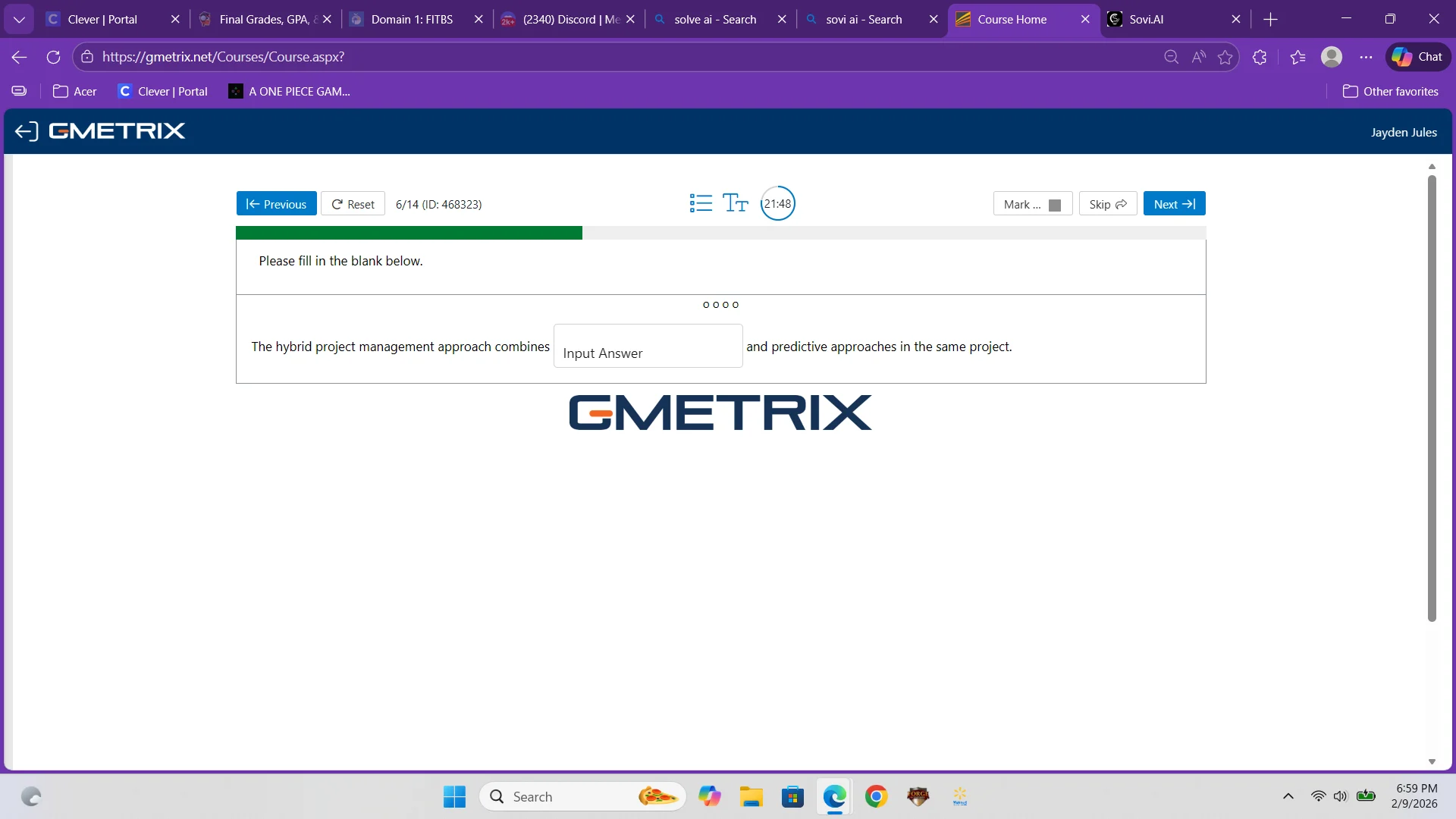Viewport: 1456px width, 819px height.
Task: Click GMetrix exit arrow icon in header
Action: (26, 131)
